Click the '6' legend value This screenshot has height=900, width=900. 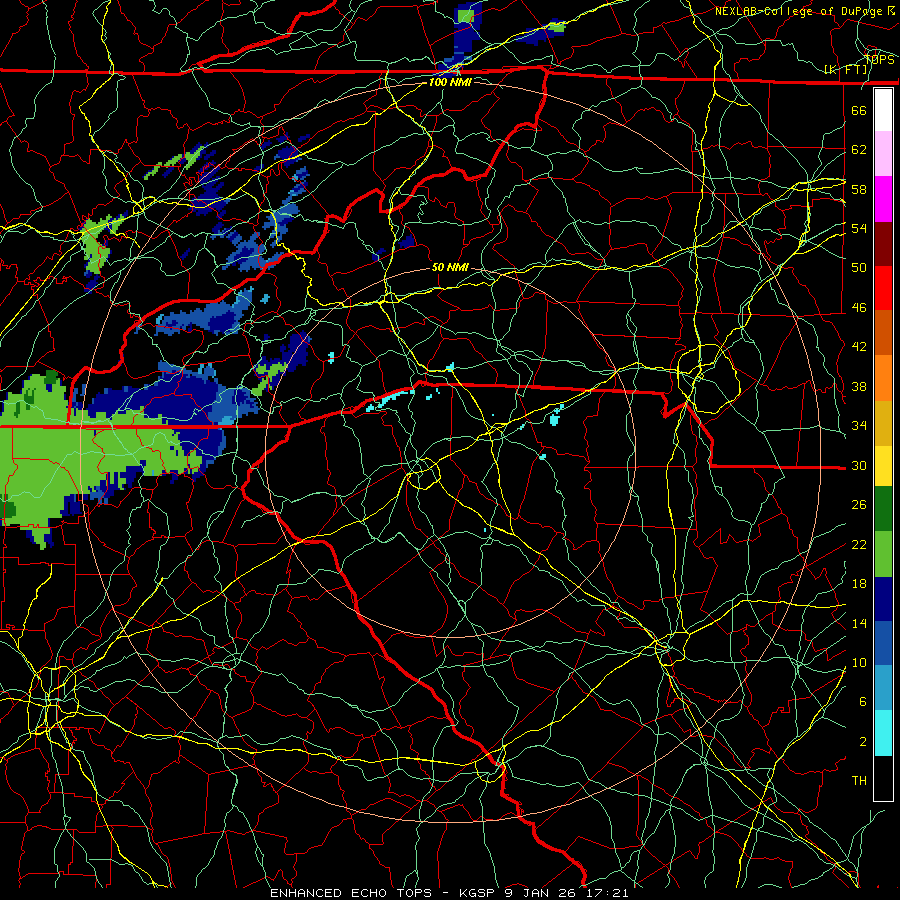[863, 702]
